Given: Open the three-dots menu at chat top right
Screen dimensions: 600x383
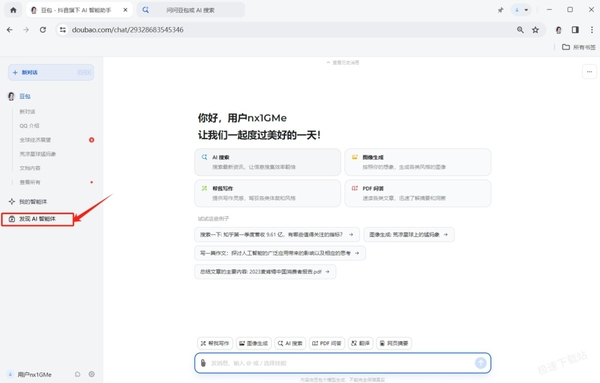Looking at the screenshot, I should [x=589, y=72].
